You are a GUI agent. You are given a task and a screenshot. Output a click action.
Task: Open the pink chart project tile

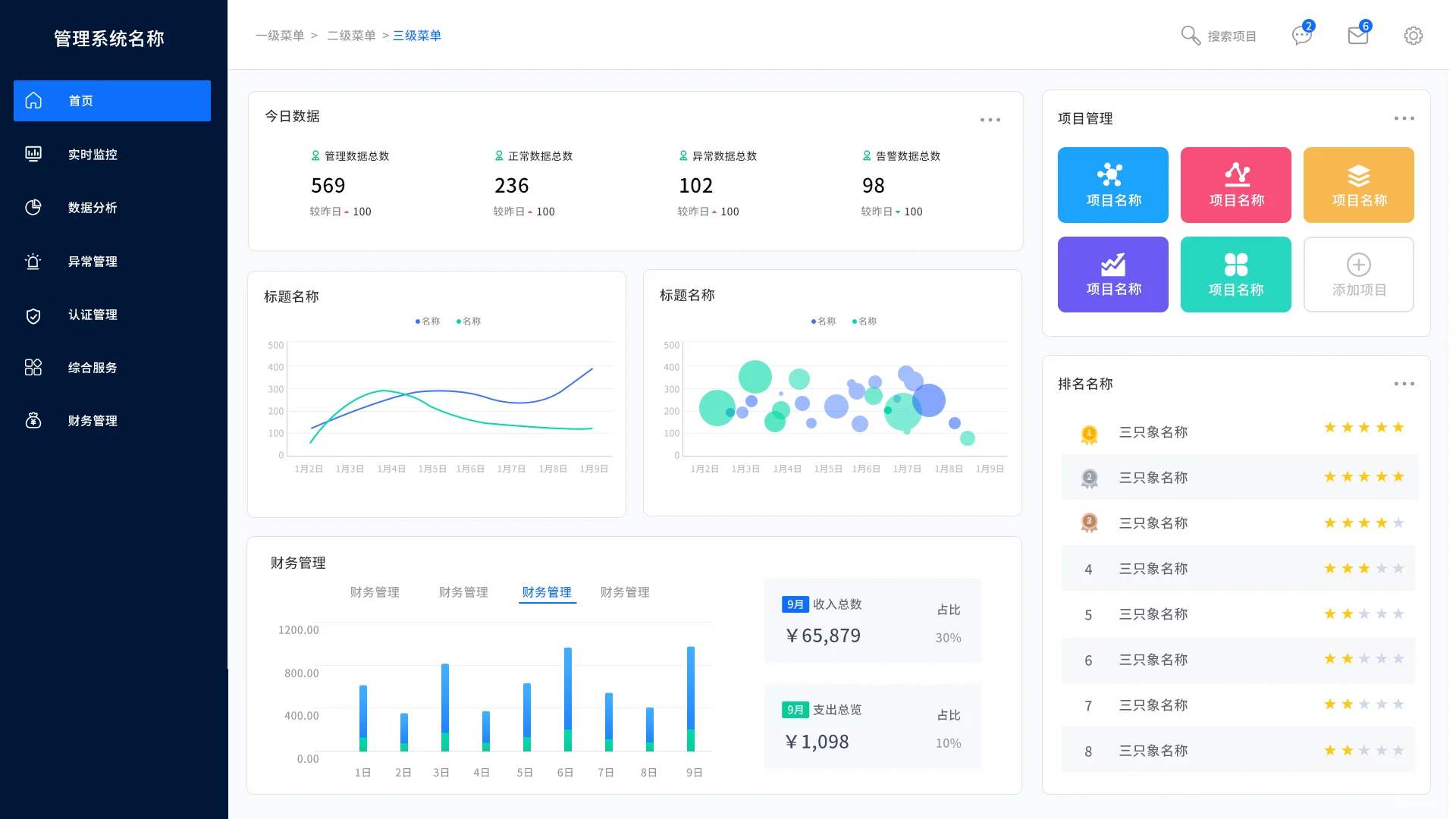tap(1235, 185)
